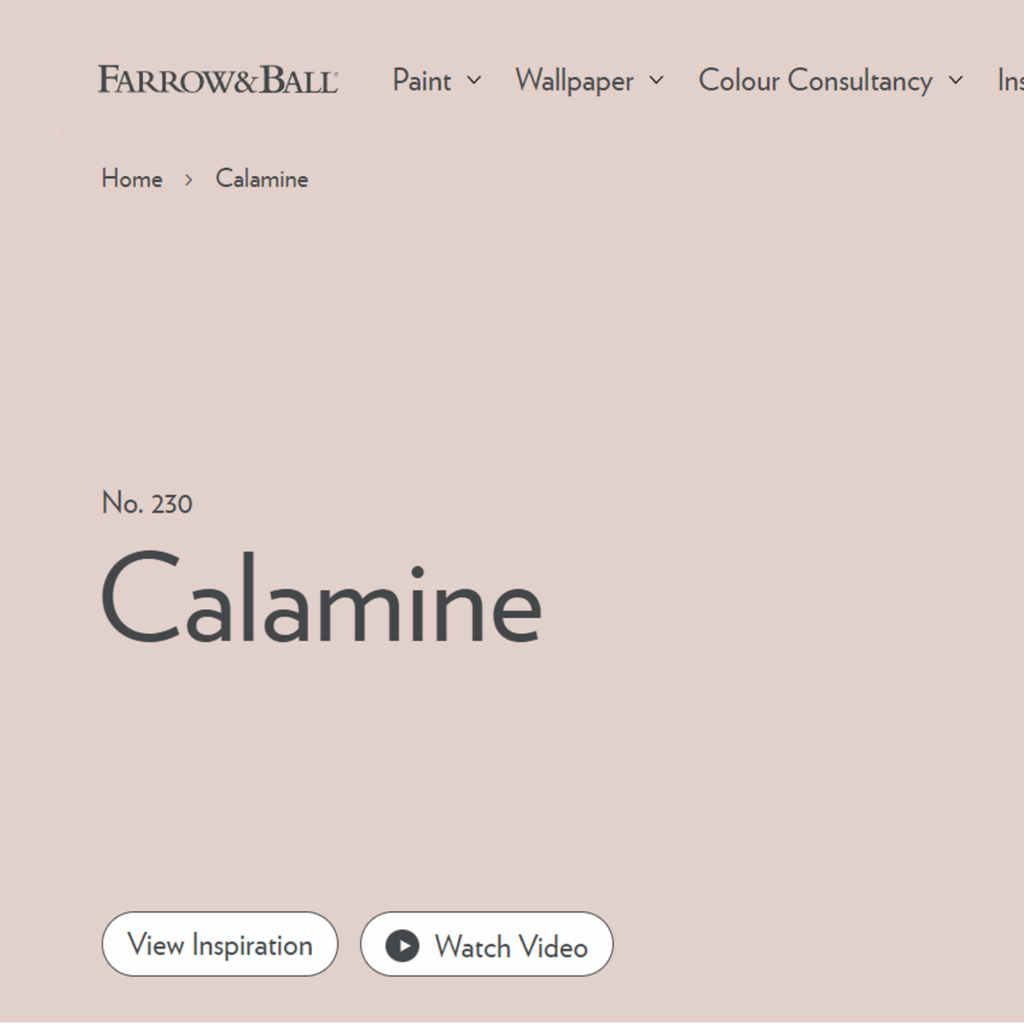Click the play icon beside Watch Video

[402, 945]
